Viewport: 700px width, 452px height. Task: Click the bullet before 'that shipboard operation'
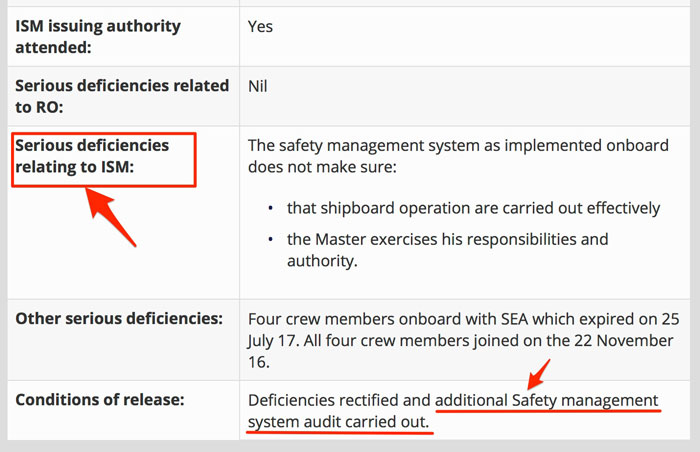click(x=271, y=208)
